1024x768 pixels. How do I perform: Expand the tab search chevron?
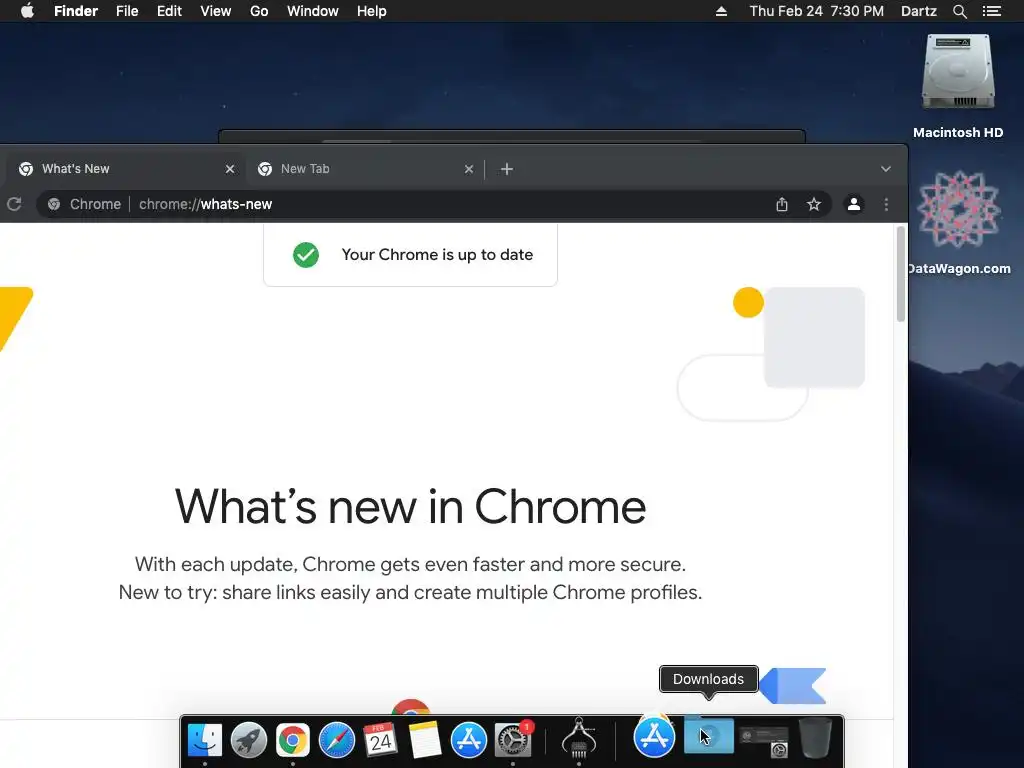click(886, 169)
